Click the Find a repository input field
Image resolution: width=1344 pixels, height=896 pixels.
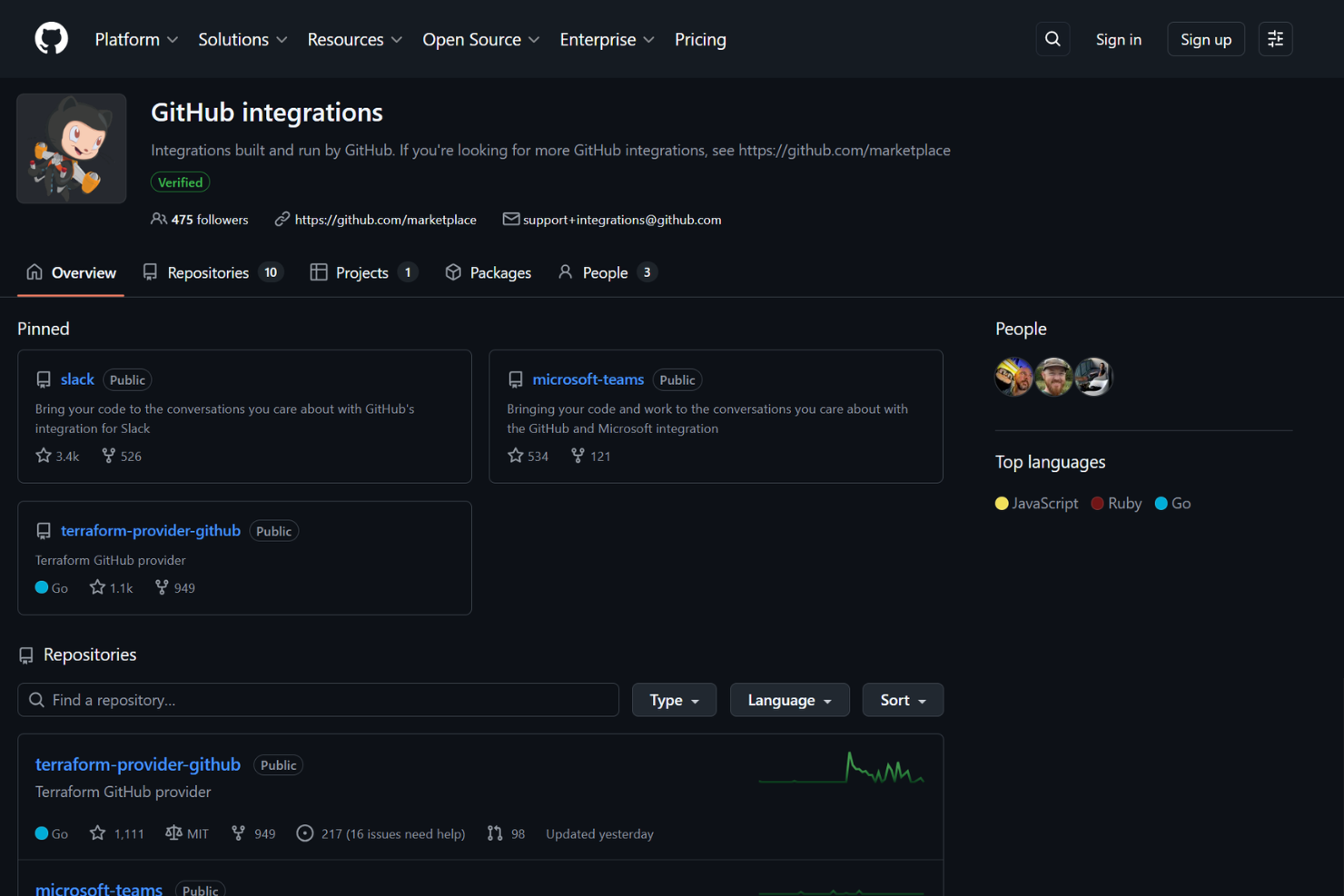318,699
